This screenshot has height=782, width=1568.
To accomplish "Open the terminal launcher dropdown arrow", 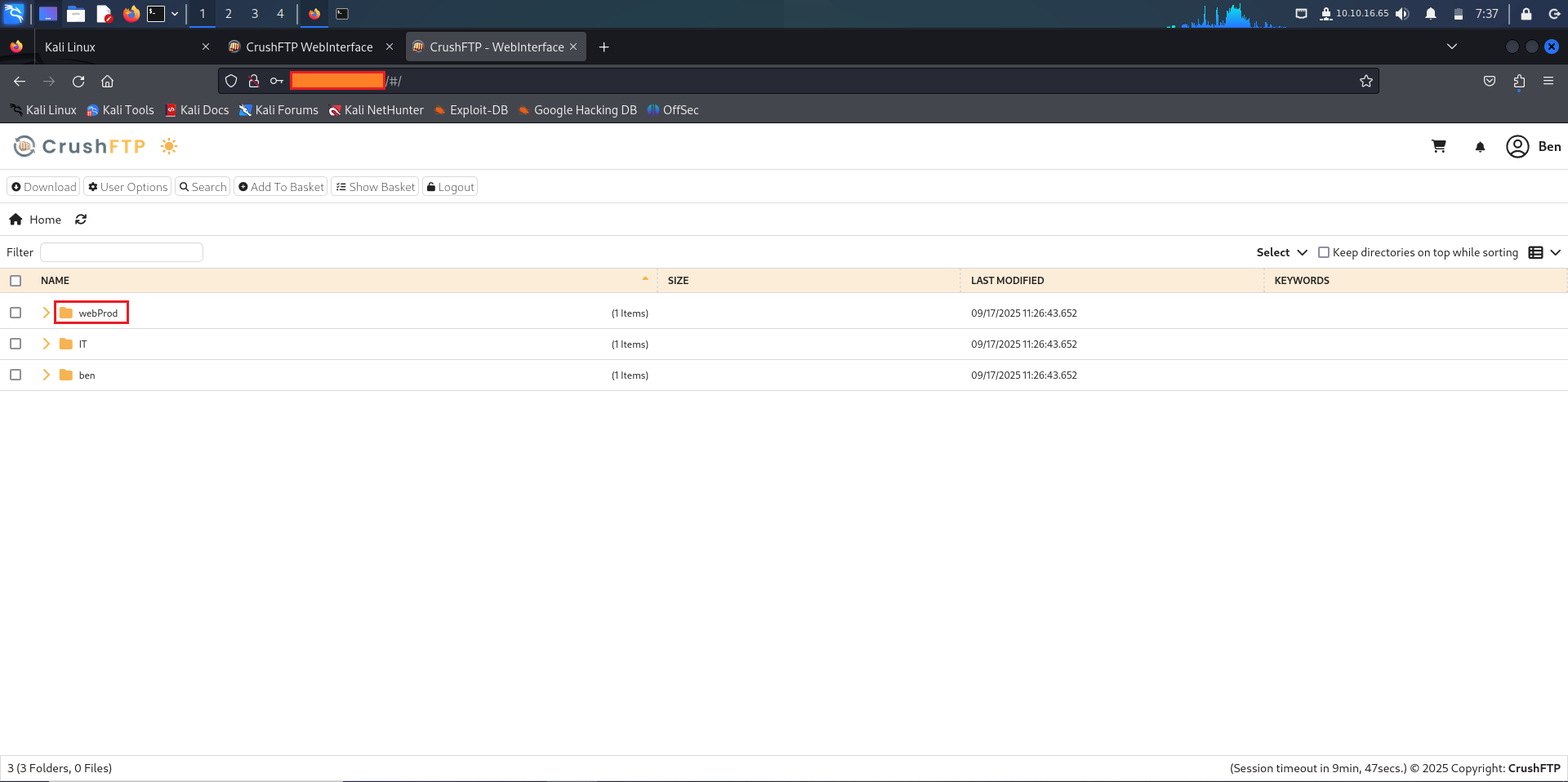I will click(x=175, y=14).
